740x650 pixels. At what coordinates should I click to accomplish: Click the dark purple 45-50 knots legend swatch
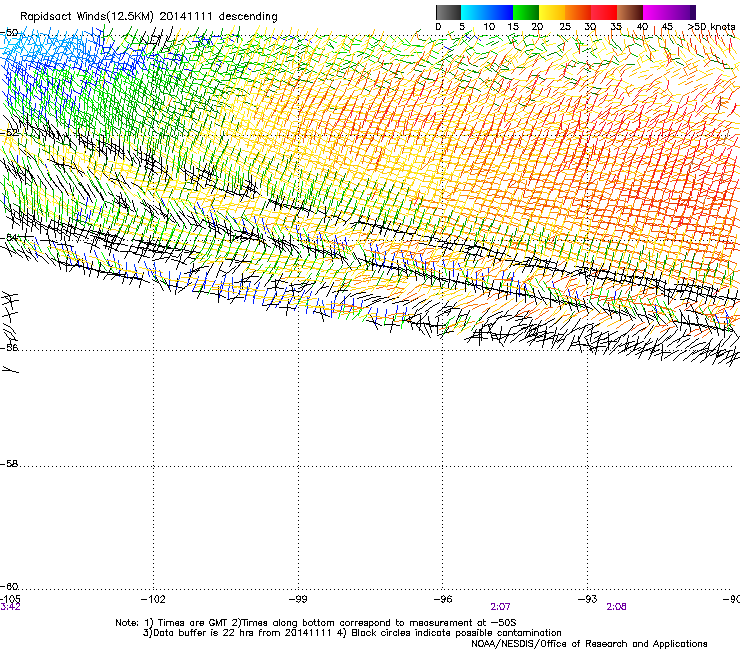[682, 12]
